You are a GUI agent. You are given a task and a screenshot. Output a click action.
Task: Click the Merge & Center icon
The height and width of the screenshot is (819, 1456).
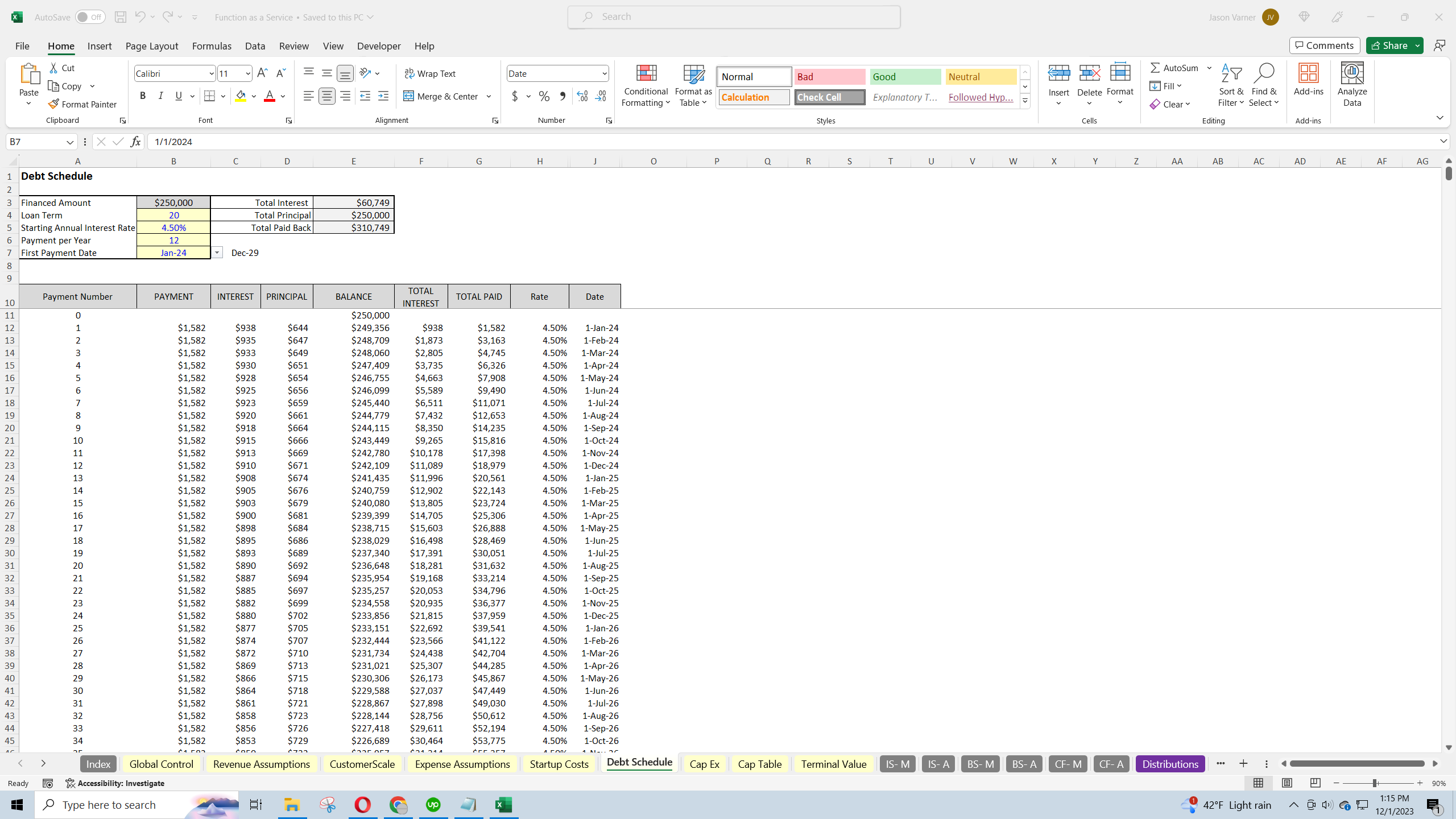[408, 96]
